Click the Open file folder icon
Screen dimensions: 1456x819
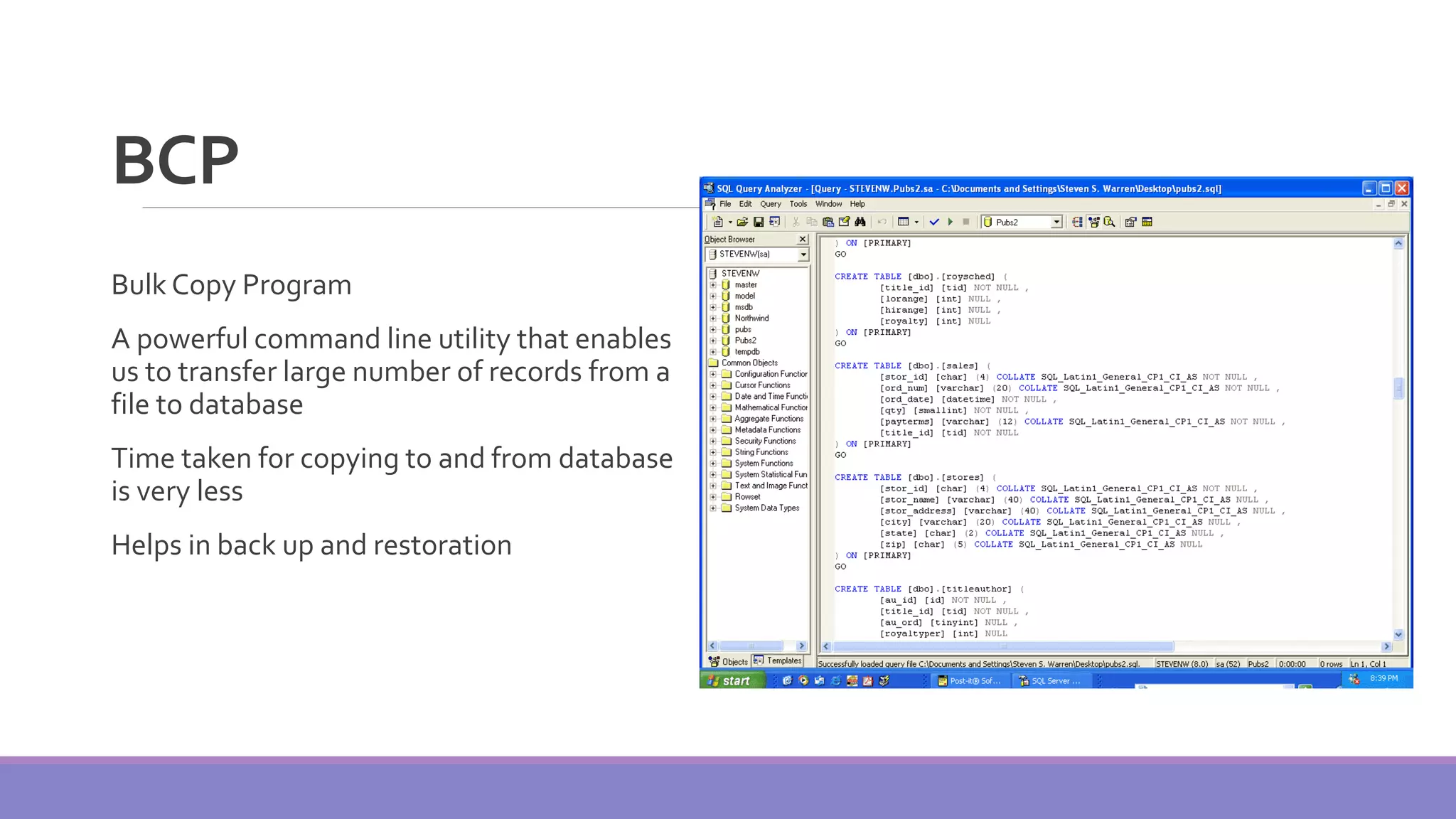point(742,222)
